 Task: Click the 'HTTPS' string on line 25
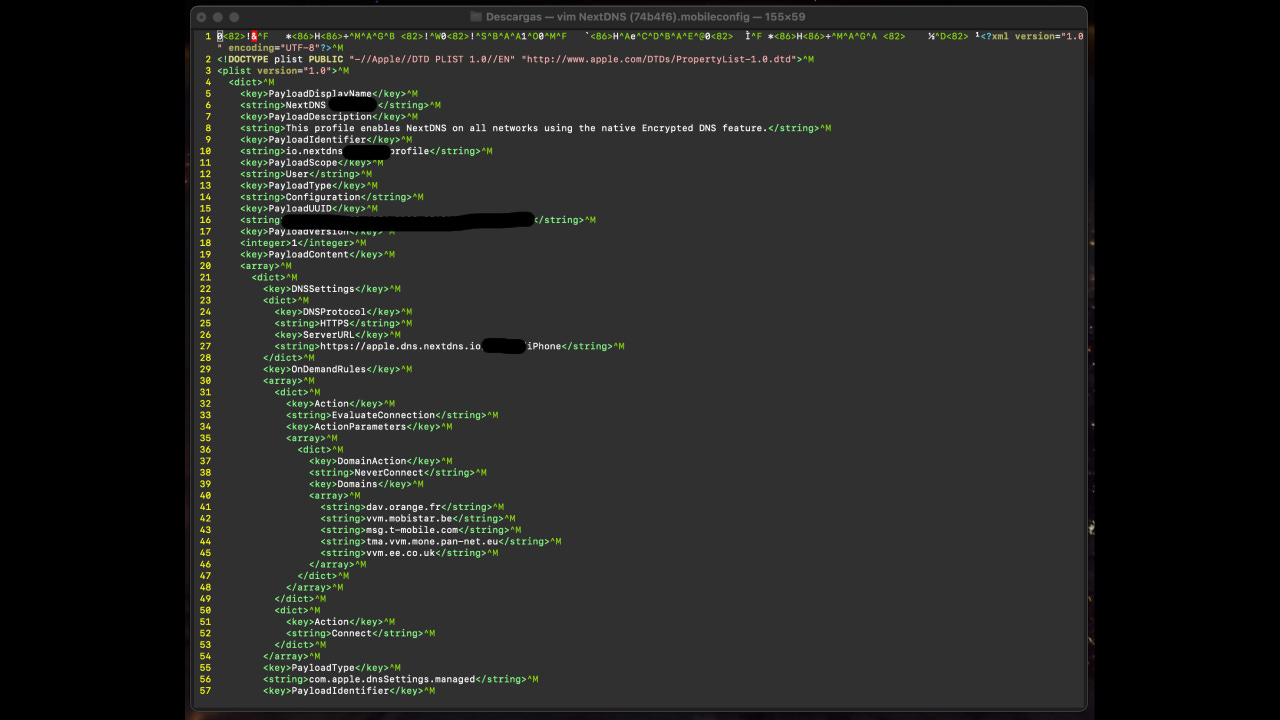coord(335,324)
